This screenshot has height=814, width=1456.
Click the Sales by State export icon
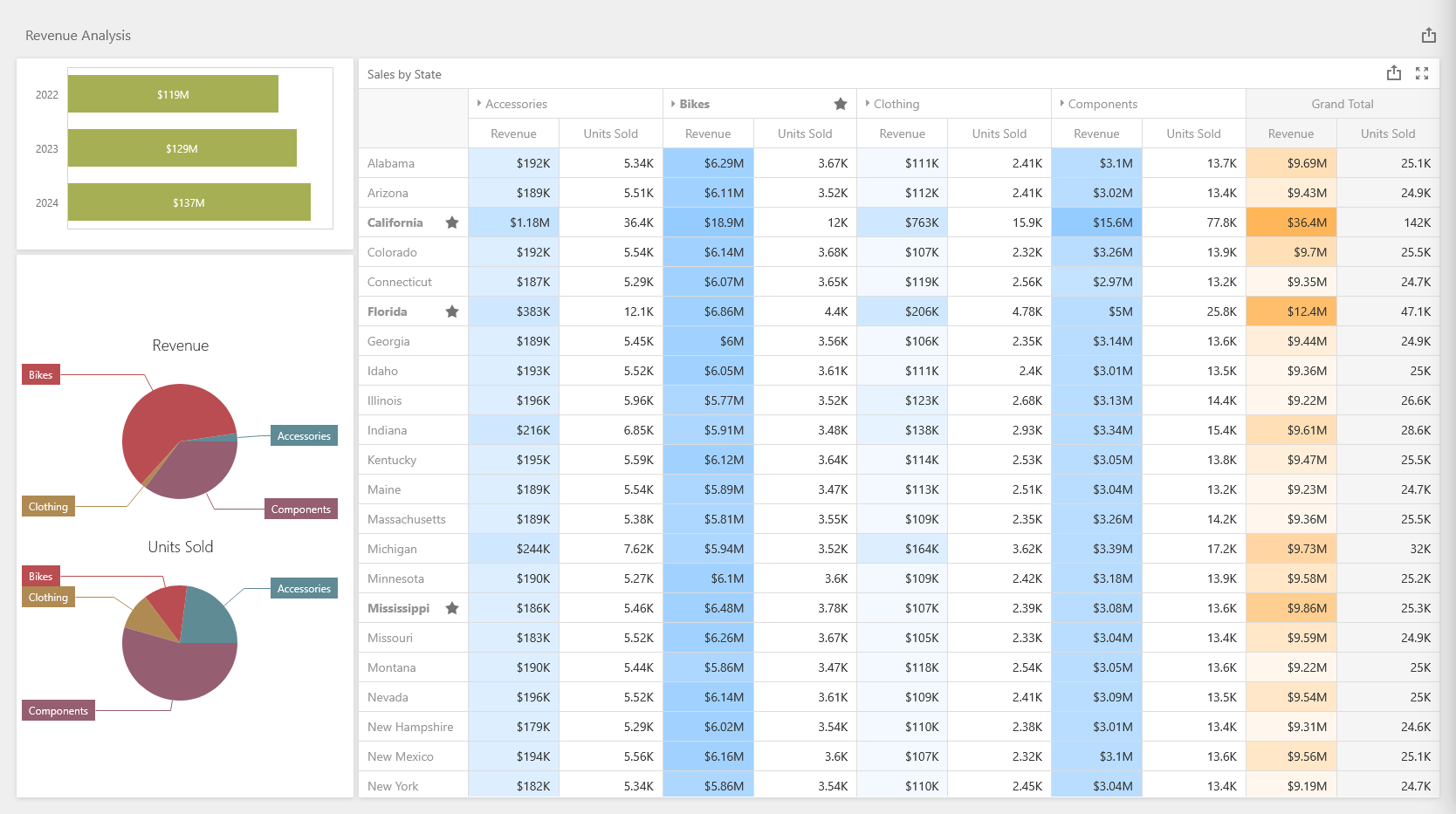(1393, 73)
